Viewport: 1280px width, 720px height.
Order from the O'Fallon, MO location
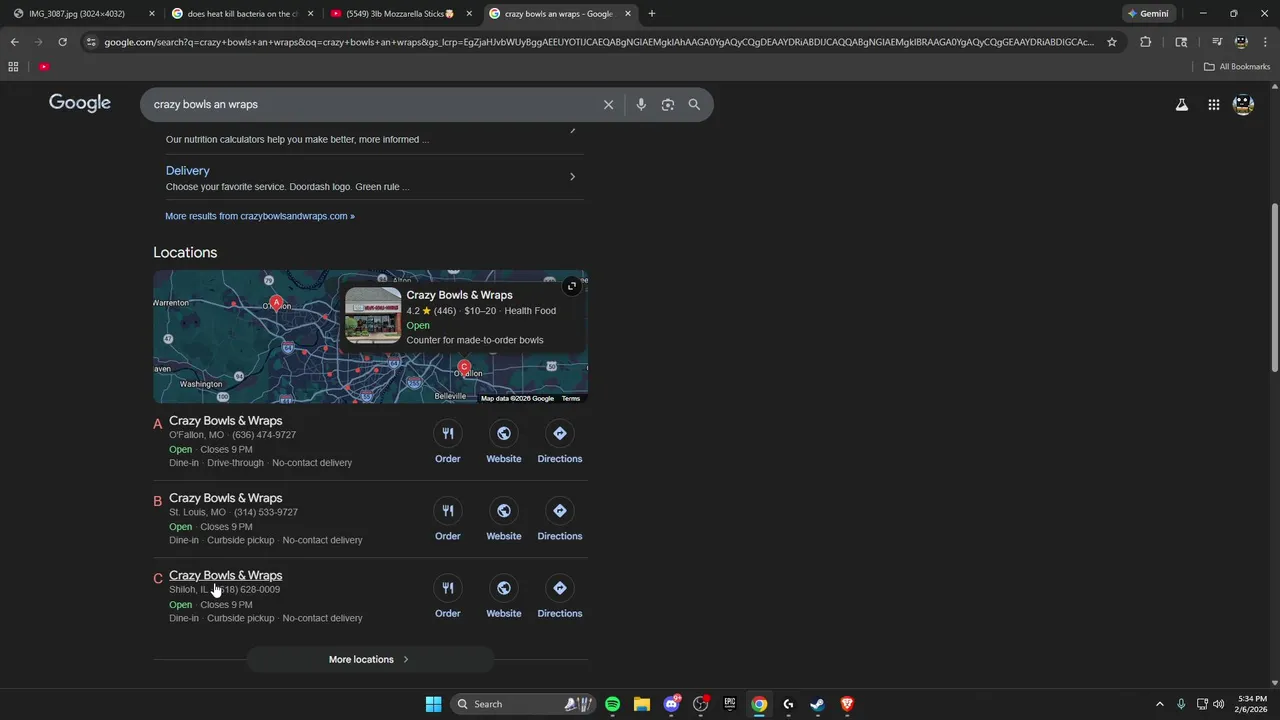(448, 442)
